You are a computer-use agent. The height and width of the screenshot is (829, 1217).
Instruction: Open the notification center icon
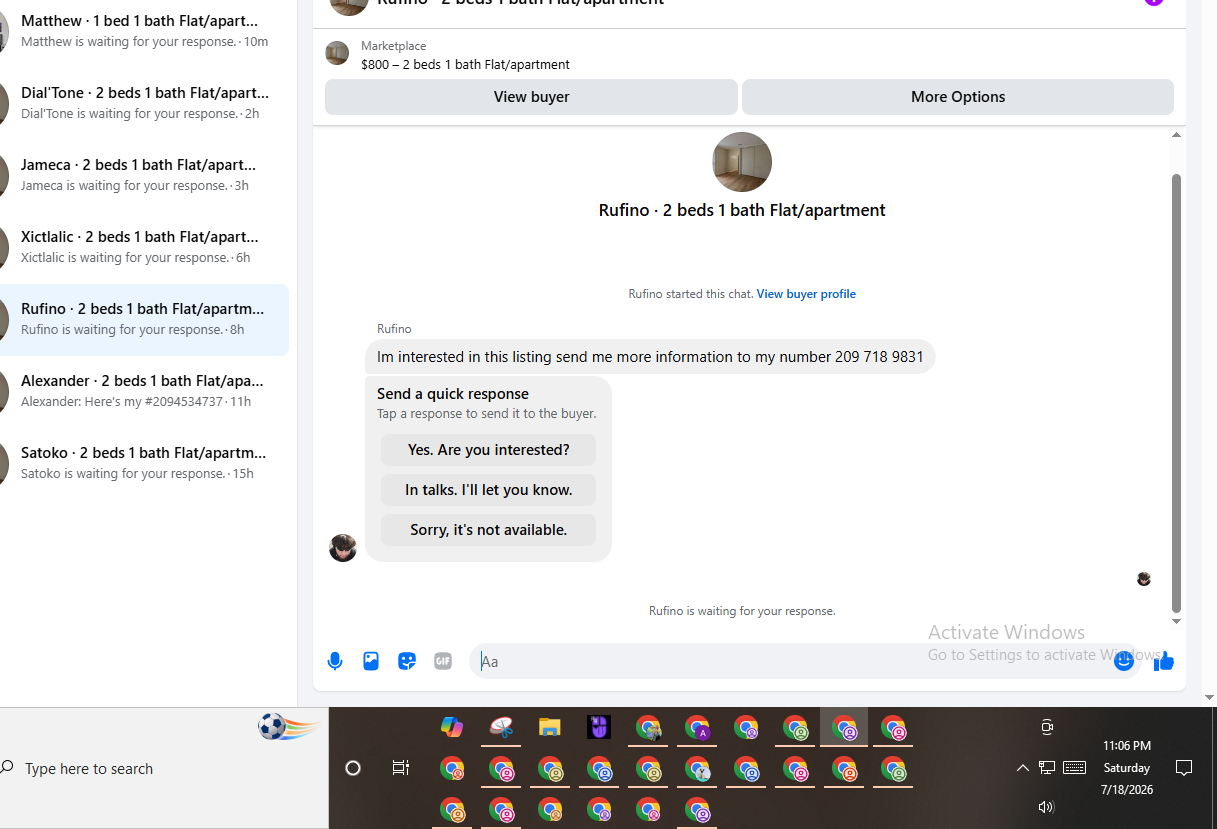point(1184,768)
